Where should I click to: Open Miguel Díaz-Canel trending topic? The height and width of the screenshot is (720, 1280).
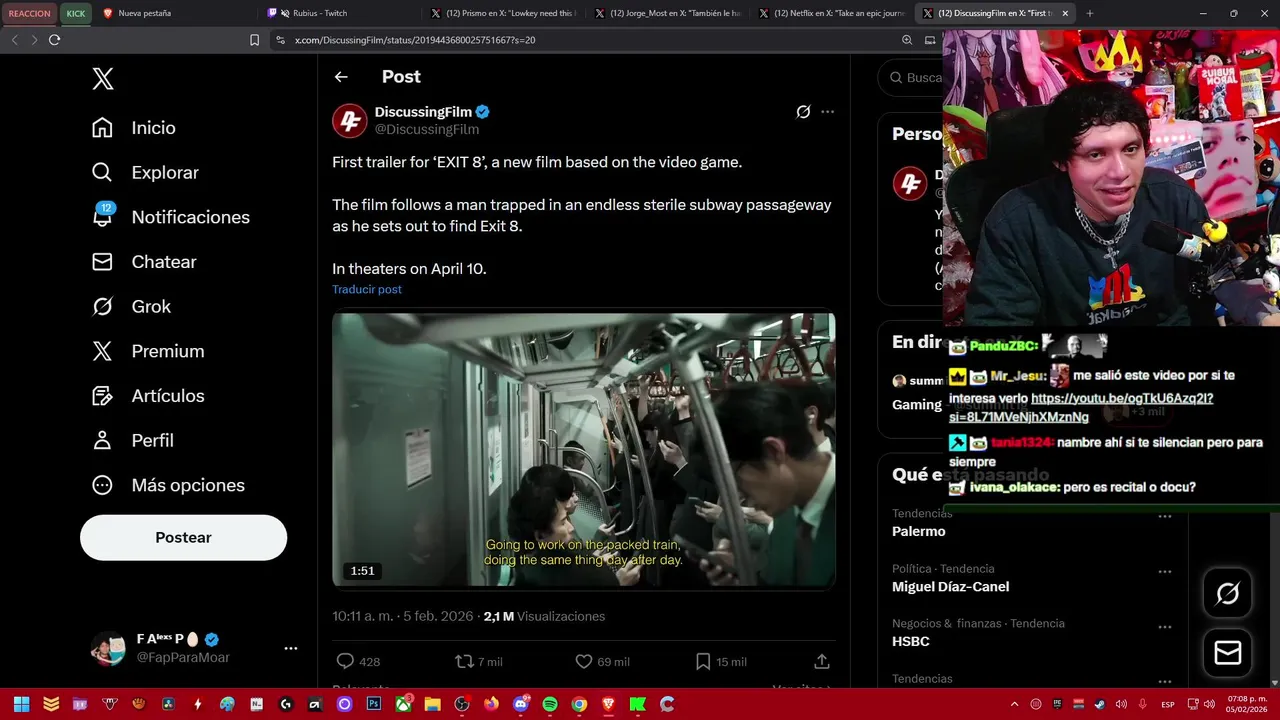(950, 587)
